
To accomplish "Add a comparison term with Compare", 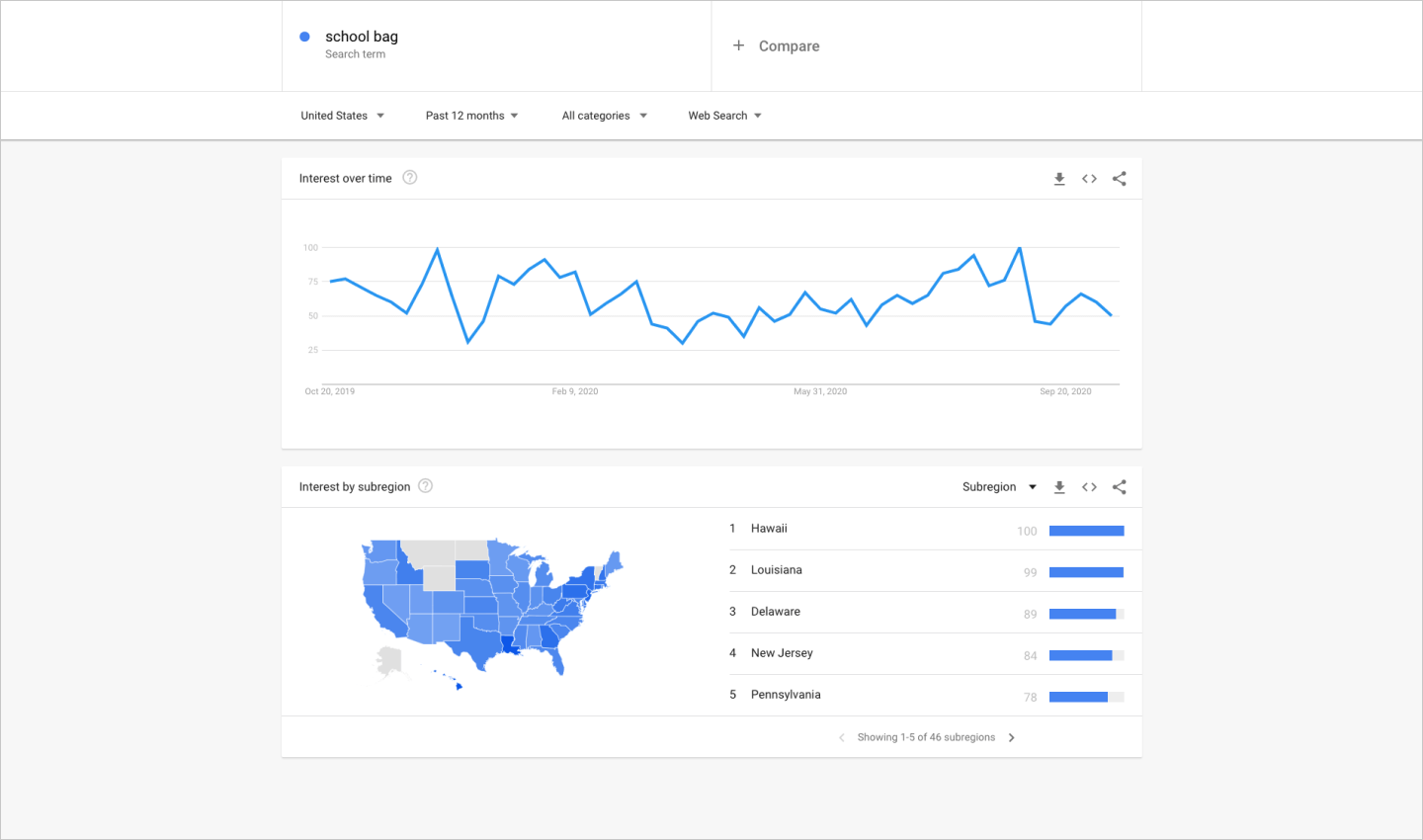I will [776, 45].
